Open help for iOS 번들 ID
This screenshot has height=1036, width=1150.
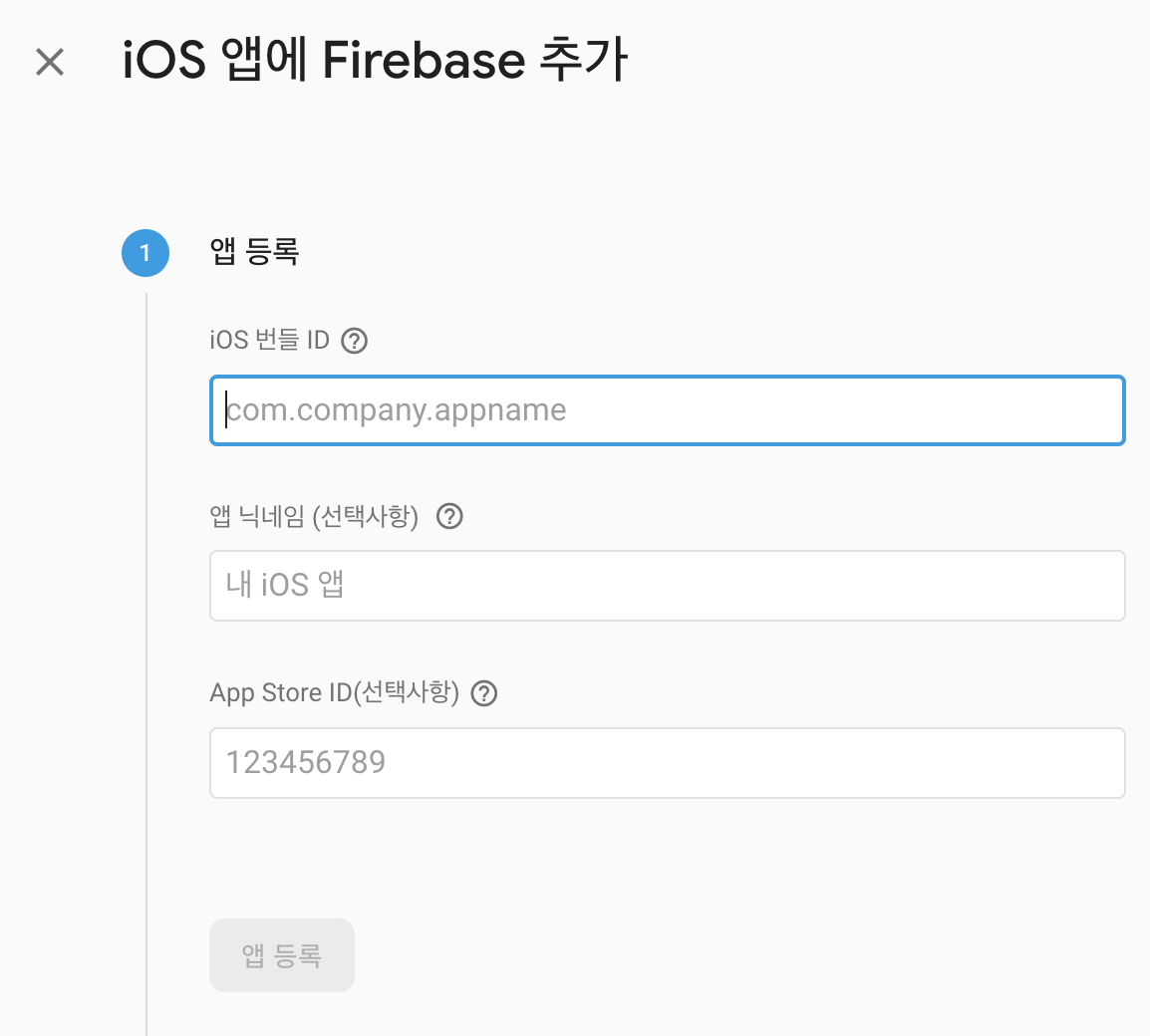pos(354,341)
